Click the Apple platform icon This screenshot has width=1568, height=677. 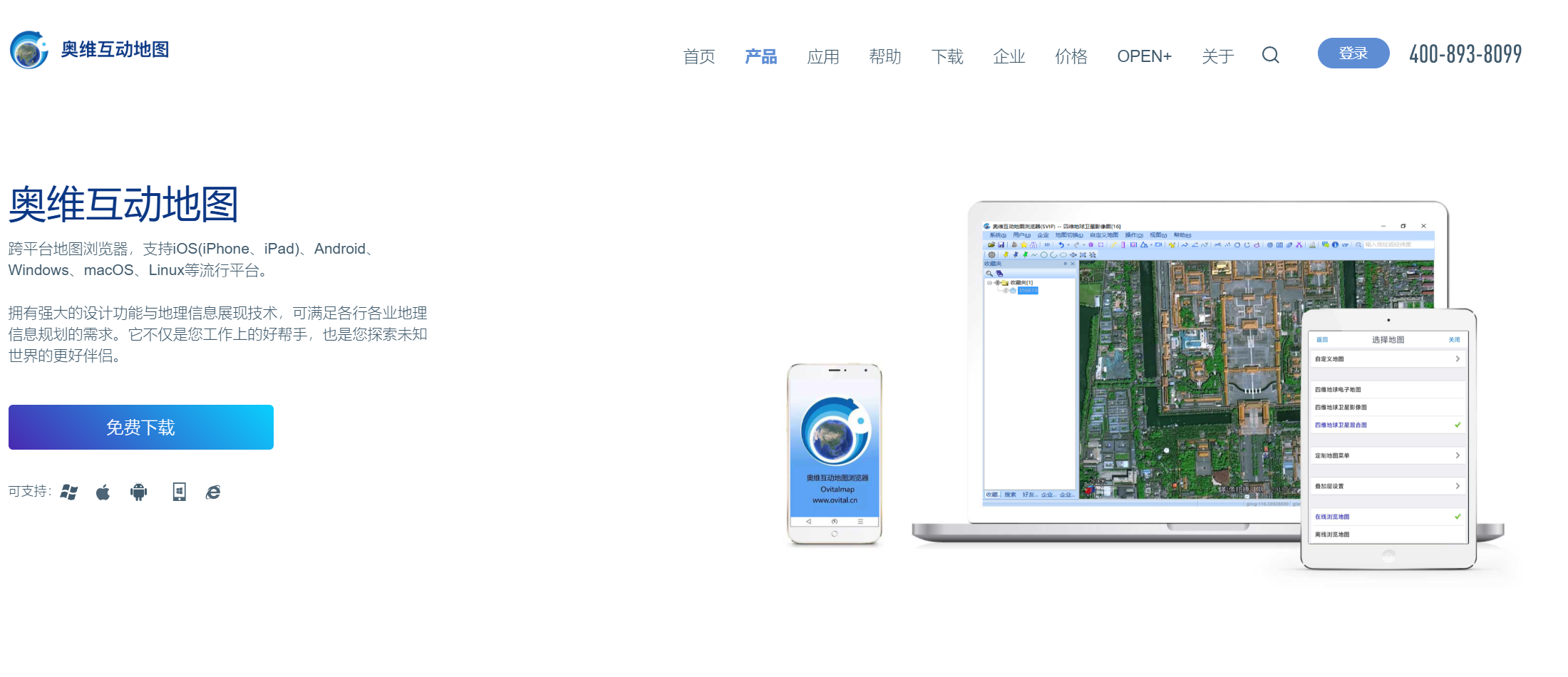click(103, 492)
